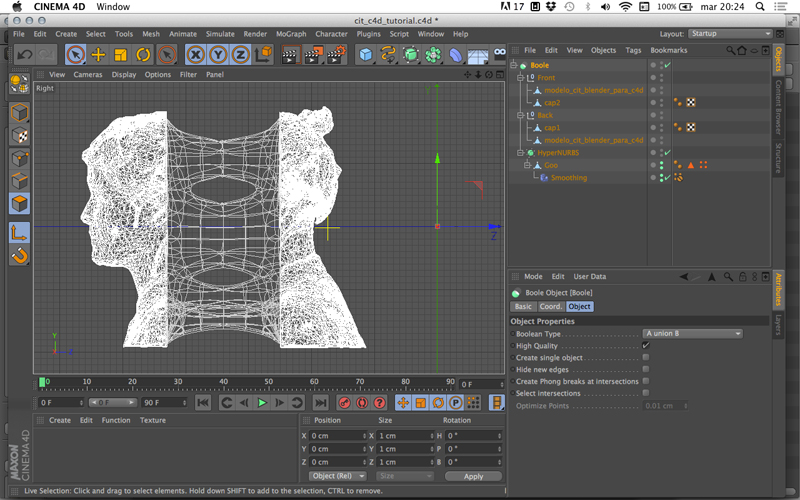The image size is (800, 500).
Task: Collapse the Goo object node
Action: coord(528,165)
